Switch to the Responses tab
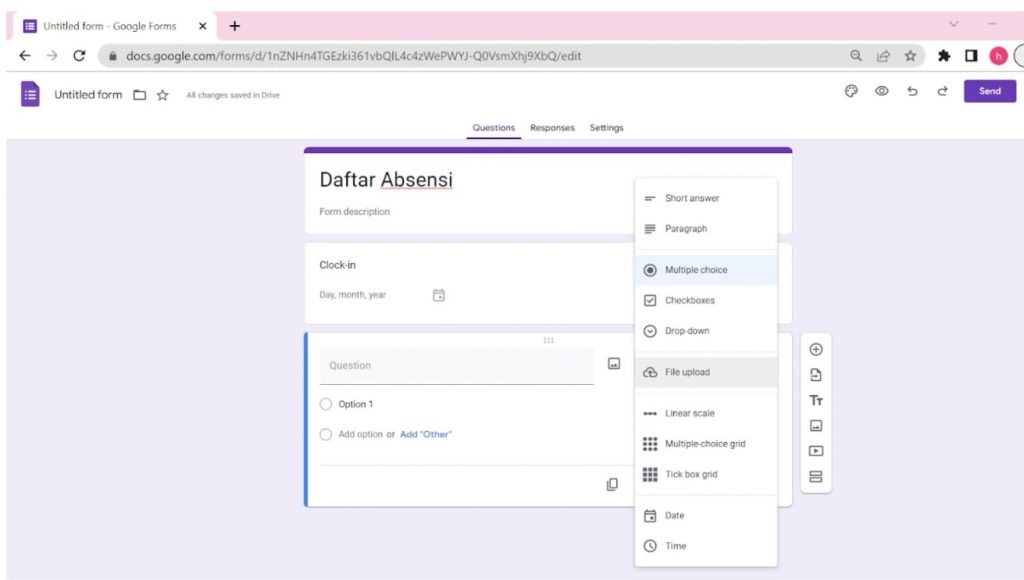 (551, 128)
